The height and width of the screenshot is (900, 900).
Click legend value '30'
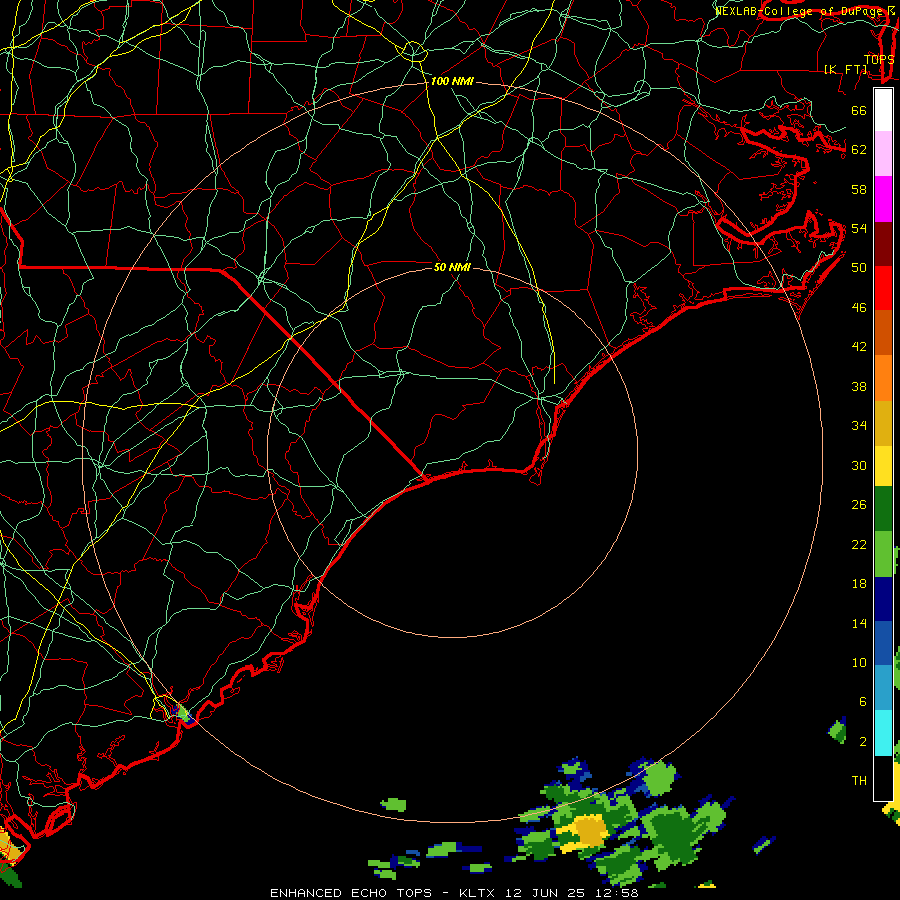click(859, 465)
